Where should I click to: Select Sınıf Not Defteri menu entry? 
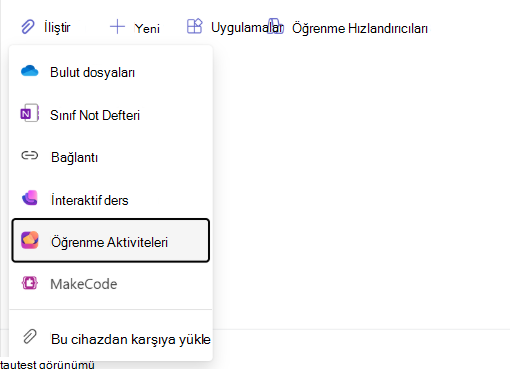coord(111,115)
